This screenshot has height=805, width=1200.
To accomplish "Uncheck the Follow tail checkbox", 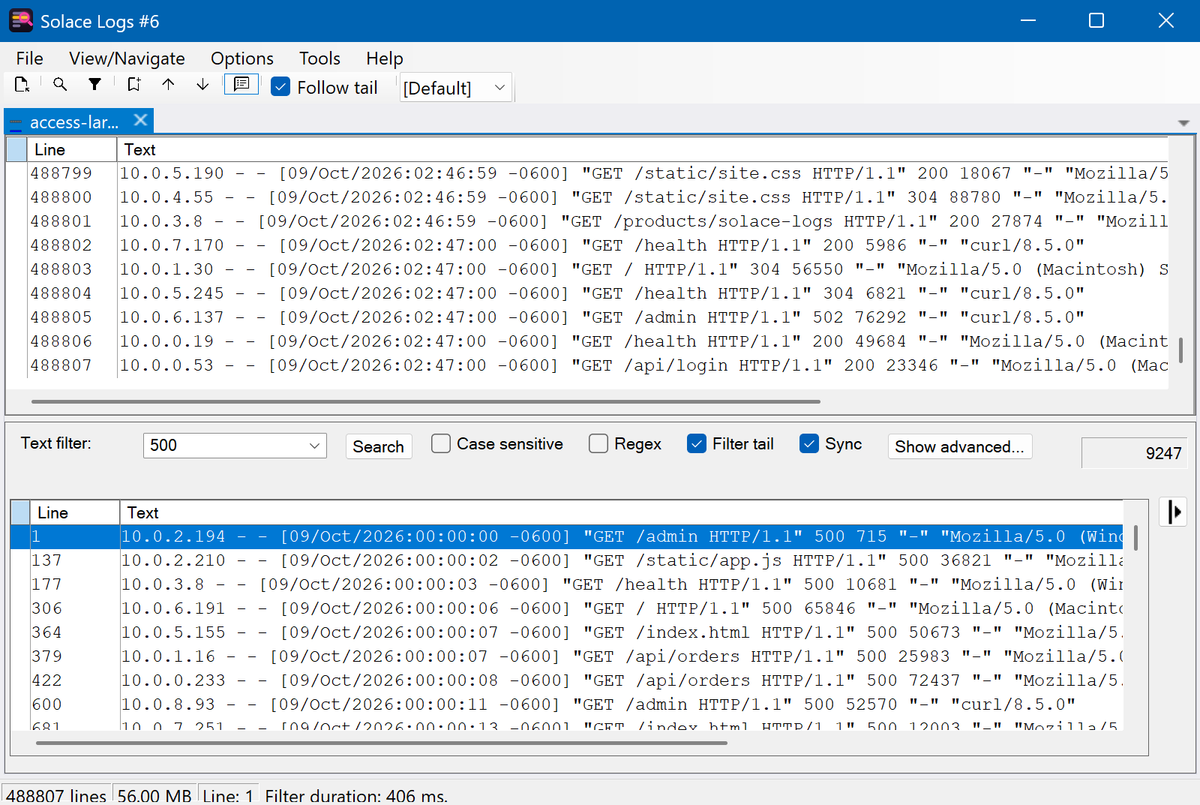I will tap(281, 87).
